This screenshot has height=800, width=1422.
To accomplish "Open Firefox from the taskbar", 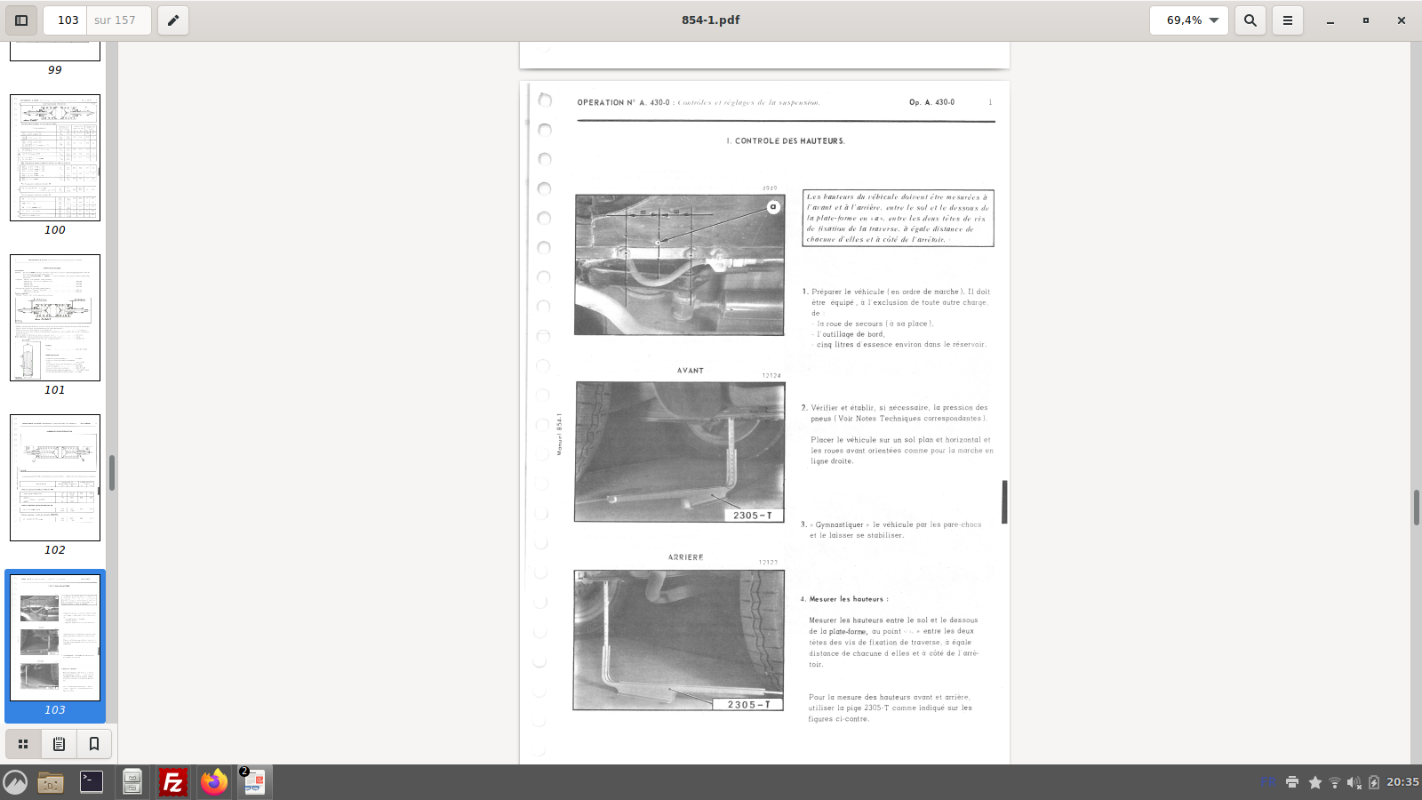I will [214, 782].
